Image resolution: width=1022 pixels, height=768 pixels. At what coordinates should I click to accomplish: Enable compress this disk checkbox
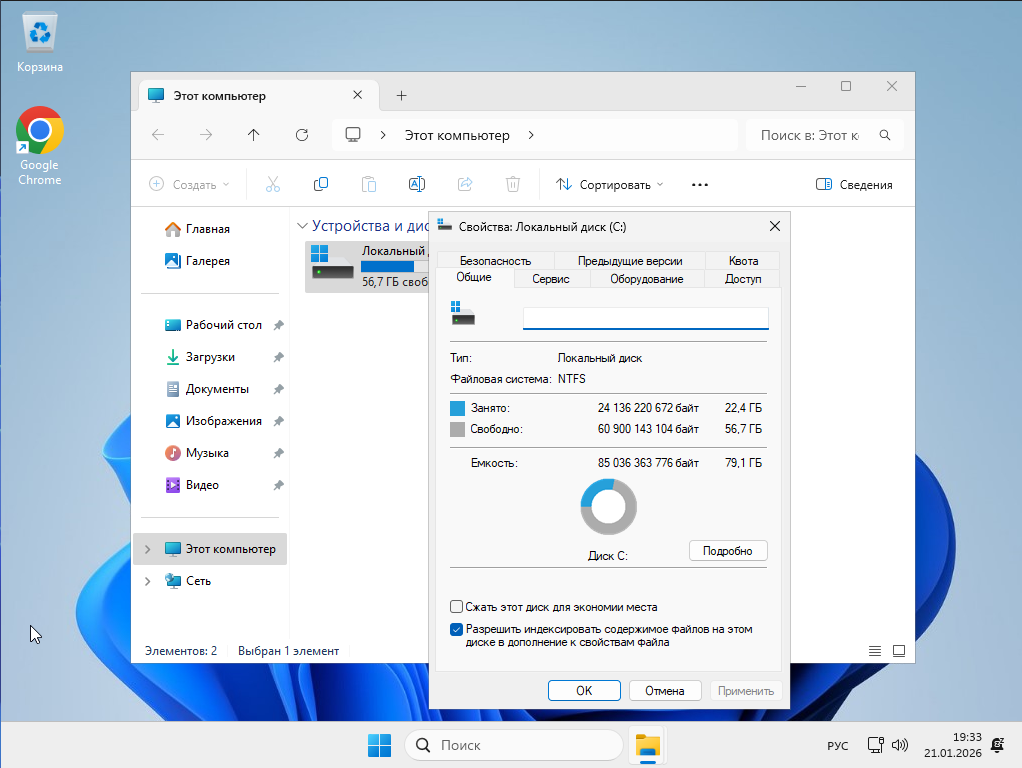pos(457,607)
